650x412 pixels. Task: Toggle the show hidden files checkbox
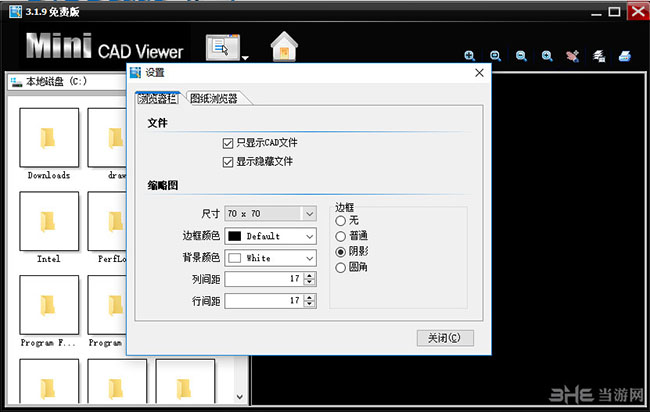[228, 162]
